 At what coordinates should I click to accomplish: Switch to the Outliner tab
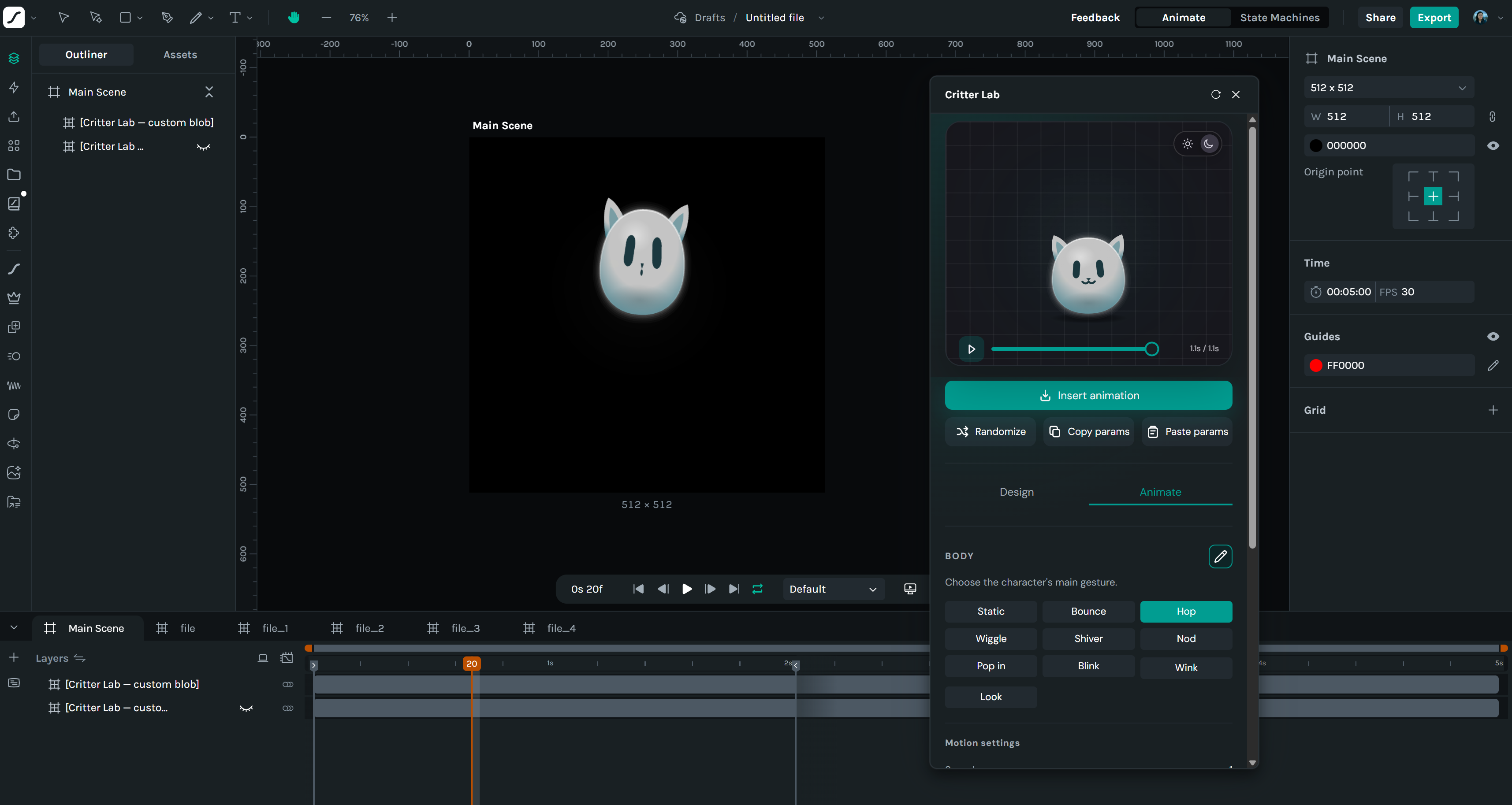pos(86,55)
